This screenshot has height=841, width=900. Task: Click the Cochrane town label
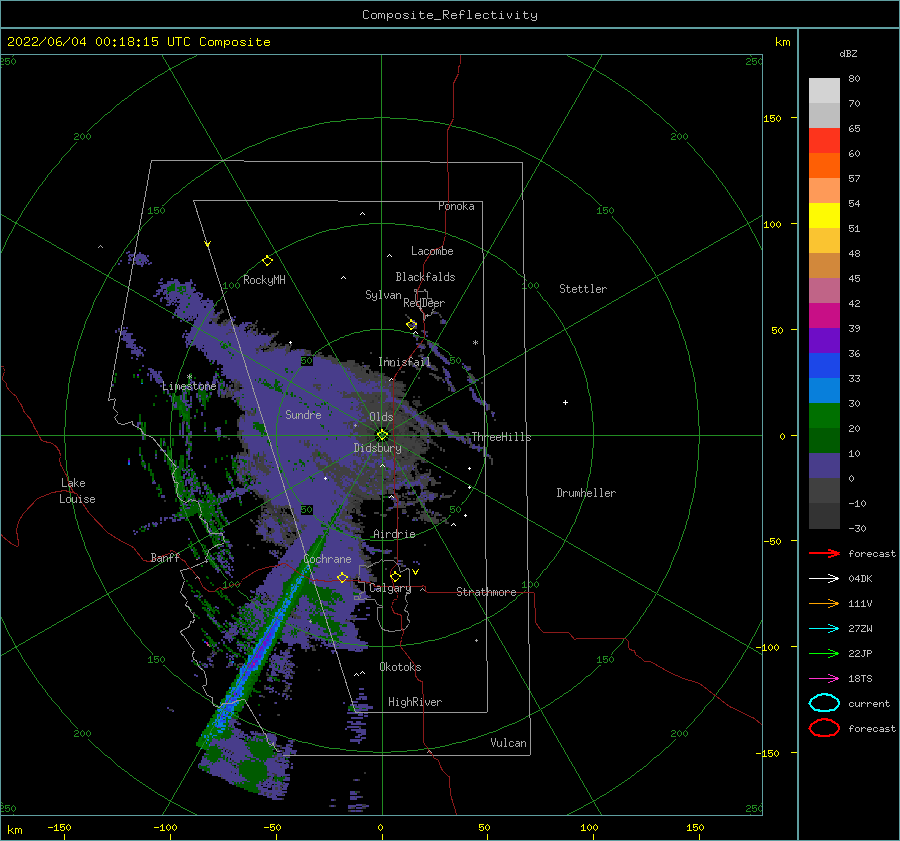click(x=327, y=559)
